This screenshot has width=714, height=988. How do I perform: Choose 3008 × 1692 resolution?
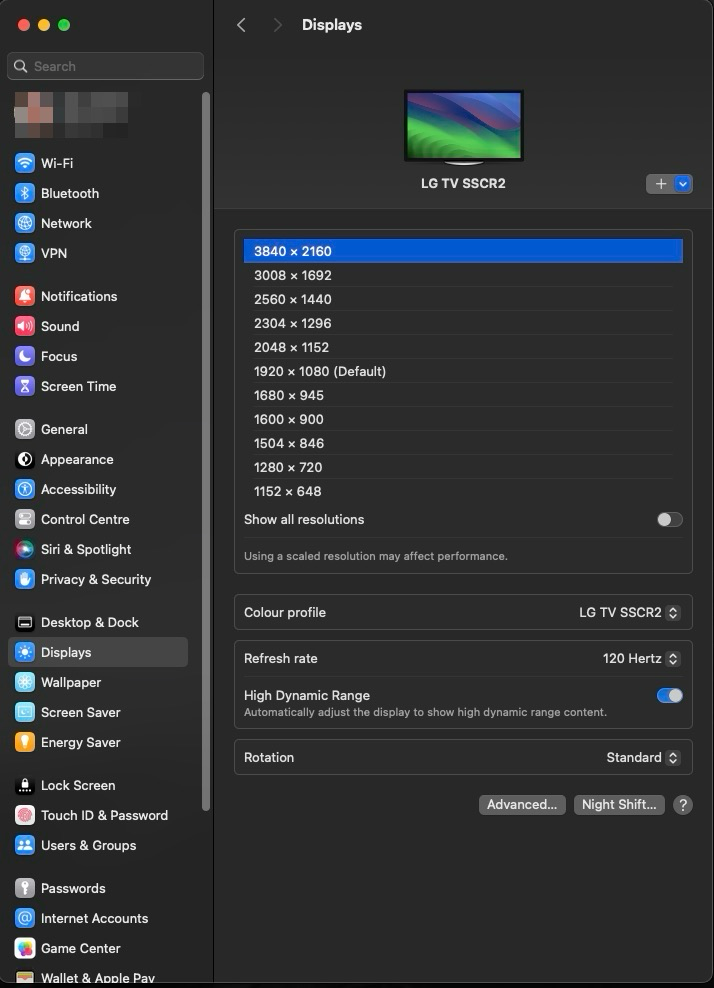[463, 275]
